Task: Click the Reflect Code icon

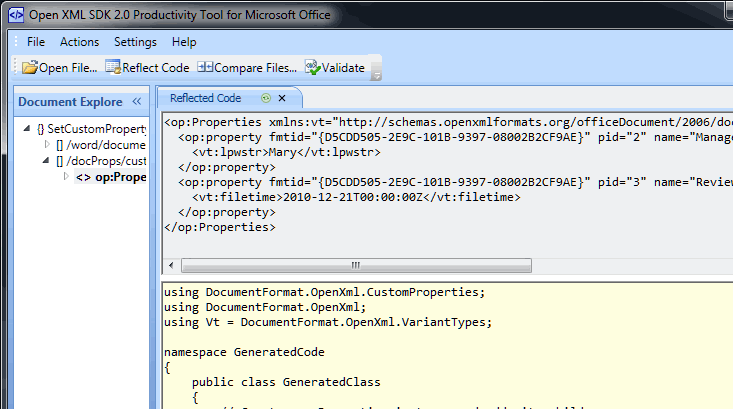Action: pos(113,67)
